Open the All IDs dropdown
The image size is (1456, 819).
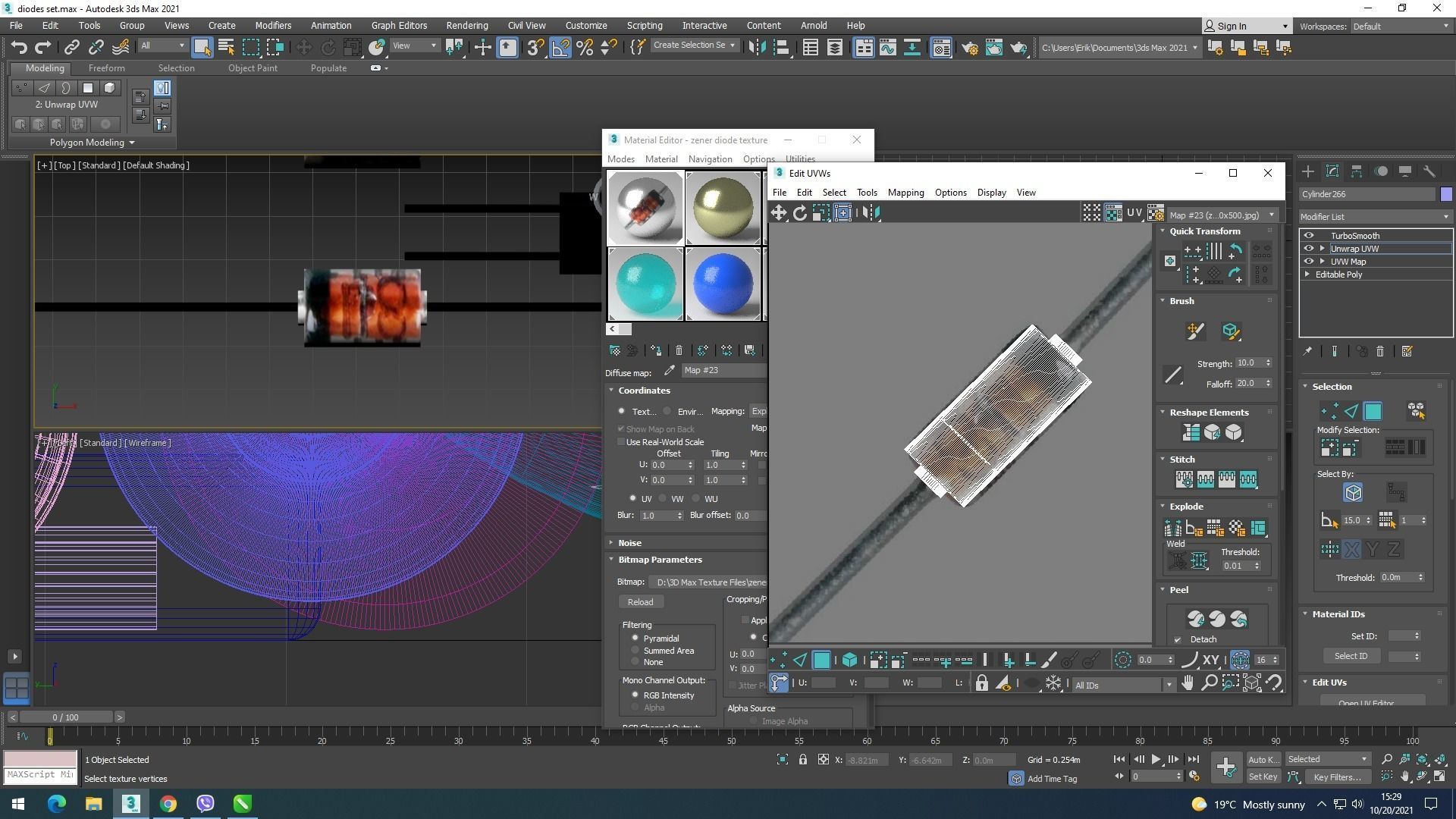point(1123,686)
